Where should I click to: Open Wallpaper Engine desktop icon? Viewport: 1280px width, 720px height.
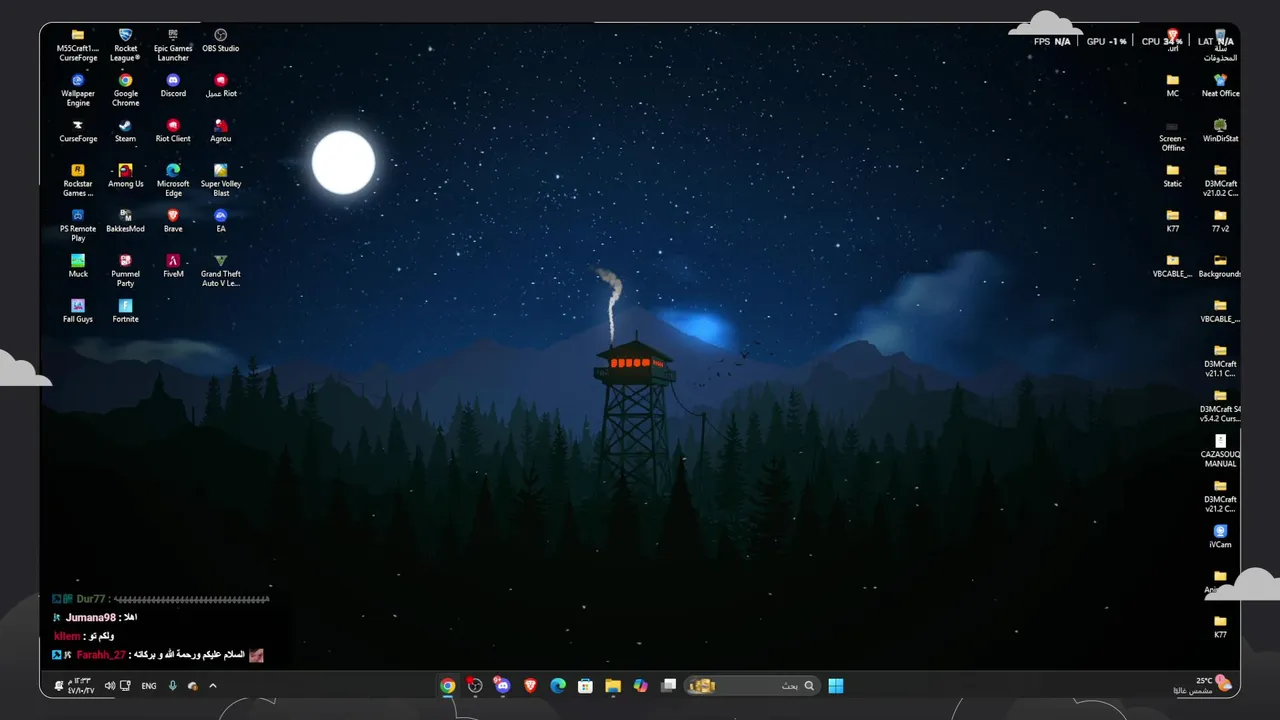[x=78, y=90]
